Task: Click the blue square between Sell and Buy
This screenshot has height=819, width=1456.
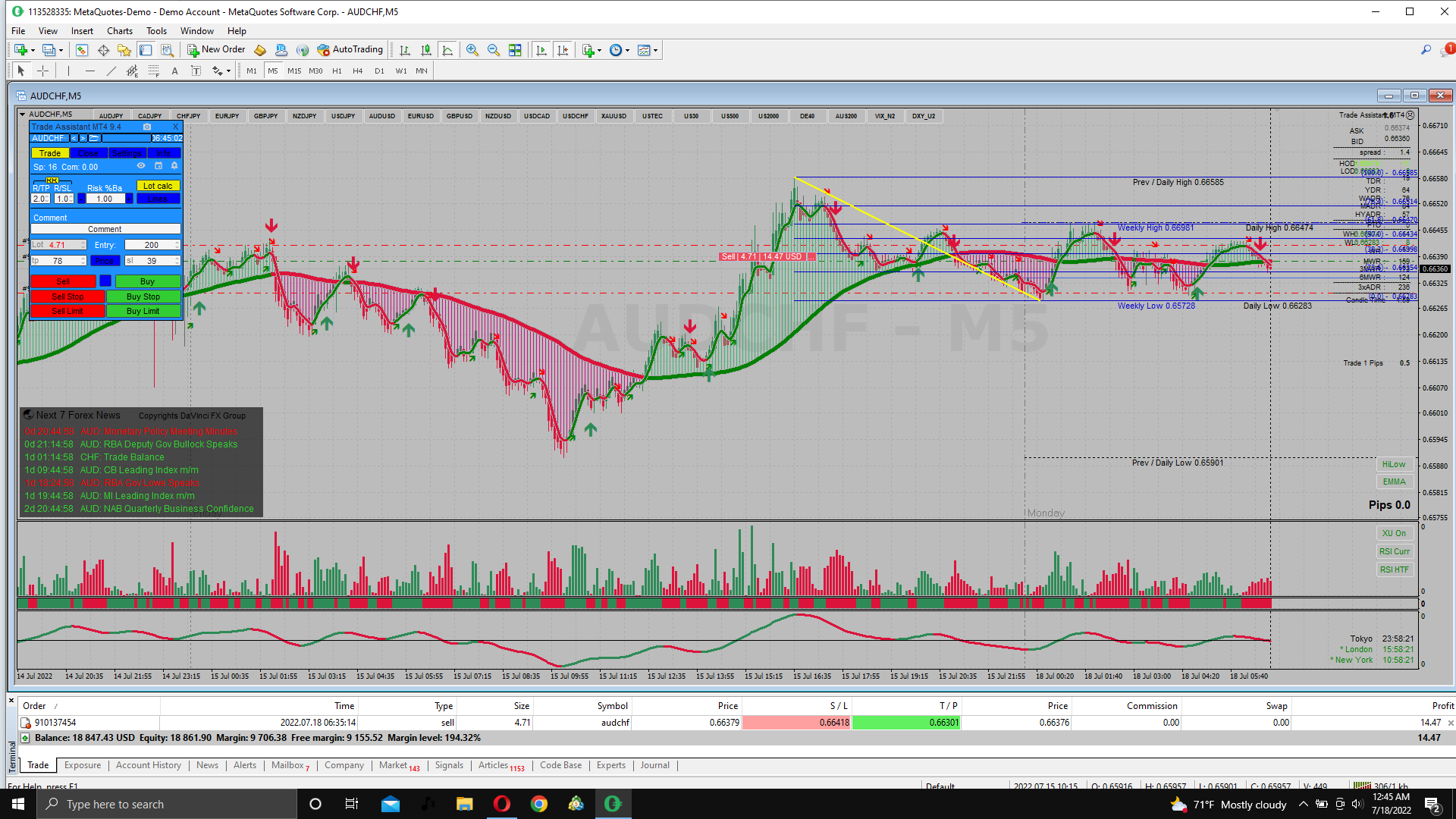Action: point(105,281)
